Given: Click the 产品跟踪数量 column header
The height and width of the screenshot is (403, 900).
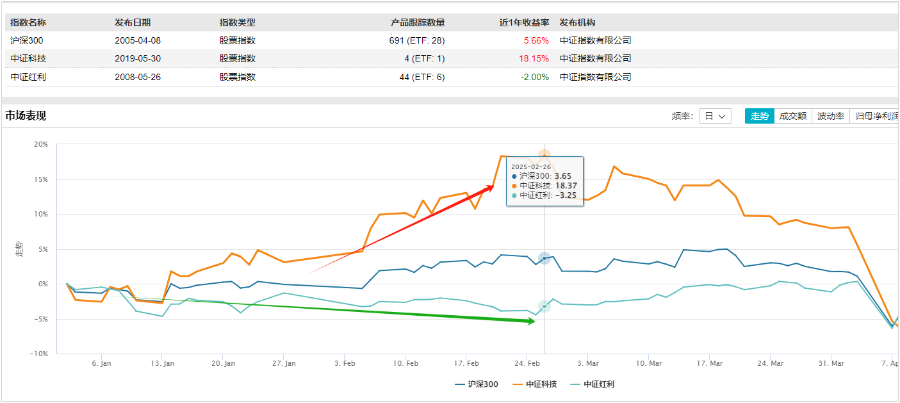Looking at the screenshot, I should point(417,21).
